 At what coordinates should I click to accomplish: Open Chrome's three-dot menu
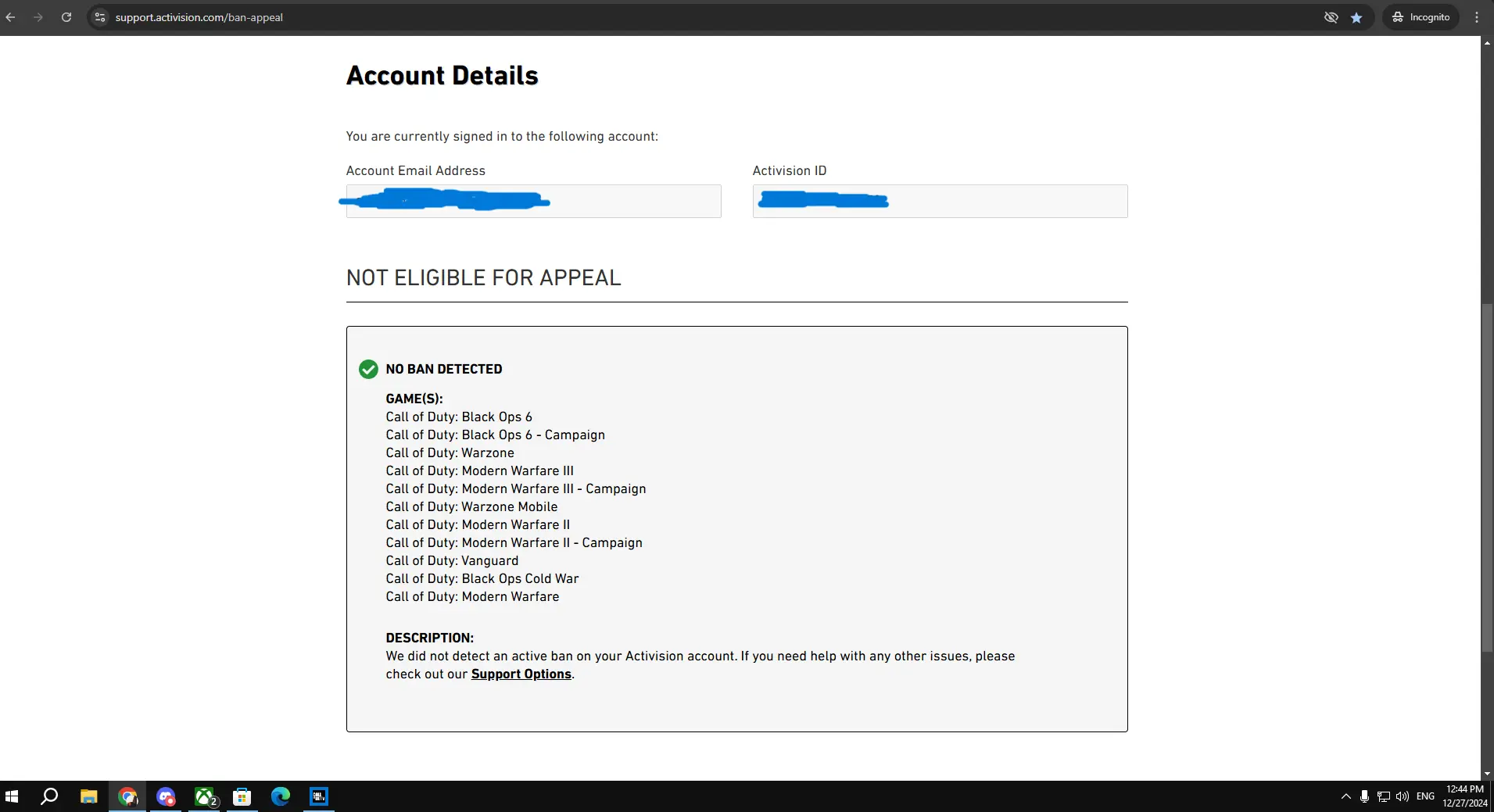coord(1477,17)
